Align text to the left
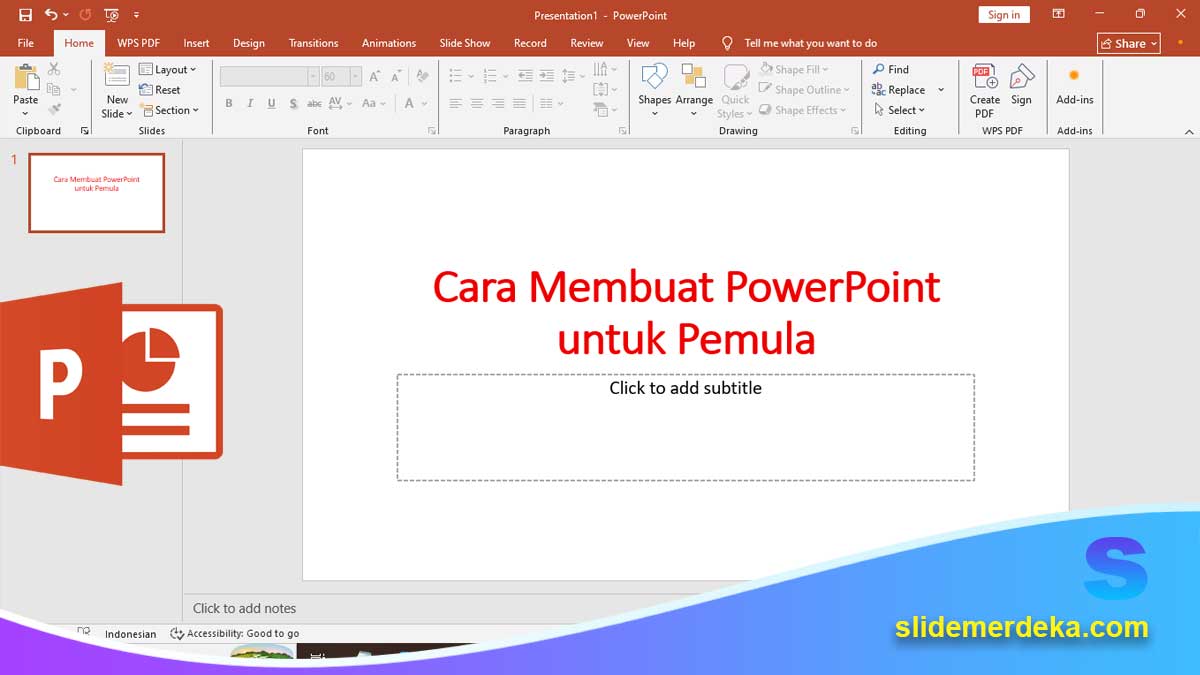 (456, 103)
